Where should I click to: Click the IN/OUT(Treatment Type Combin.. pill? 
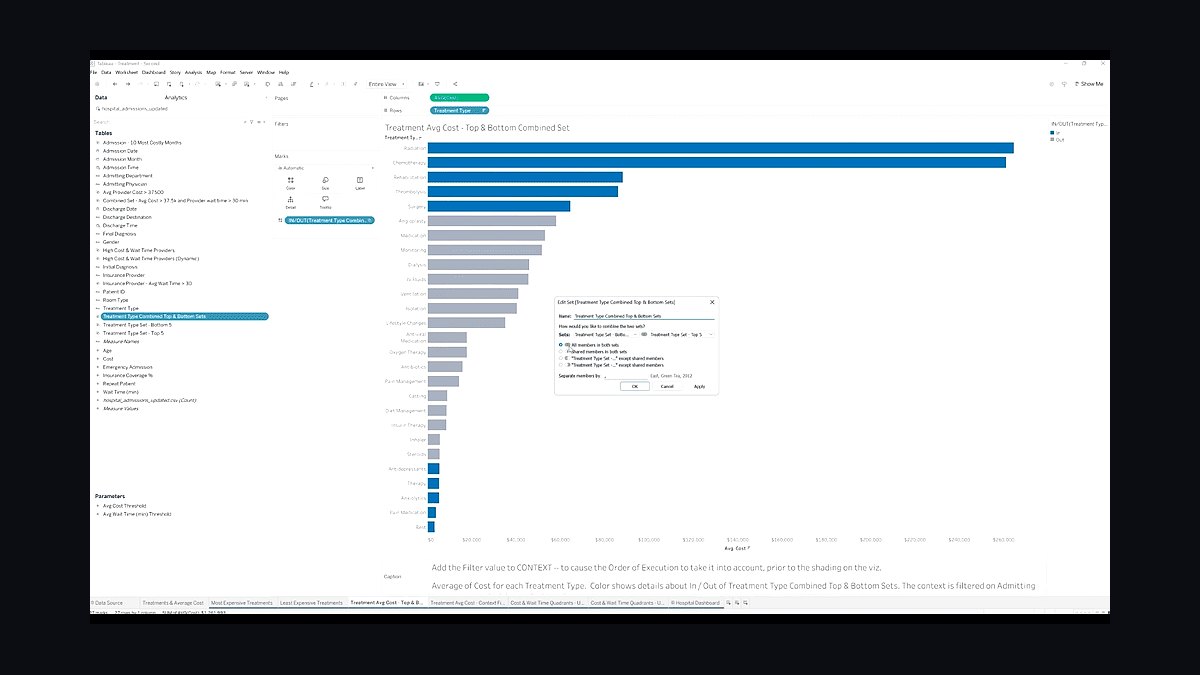pyautogui.click(x=330, y=220)
